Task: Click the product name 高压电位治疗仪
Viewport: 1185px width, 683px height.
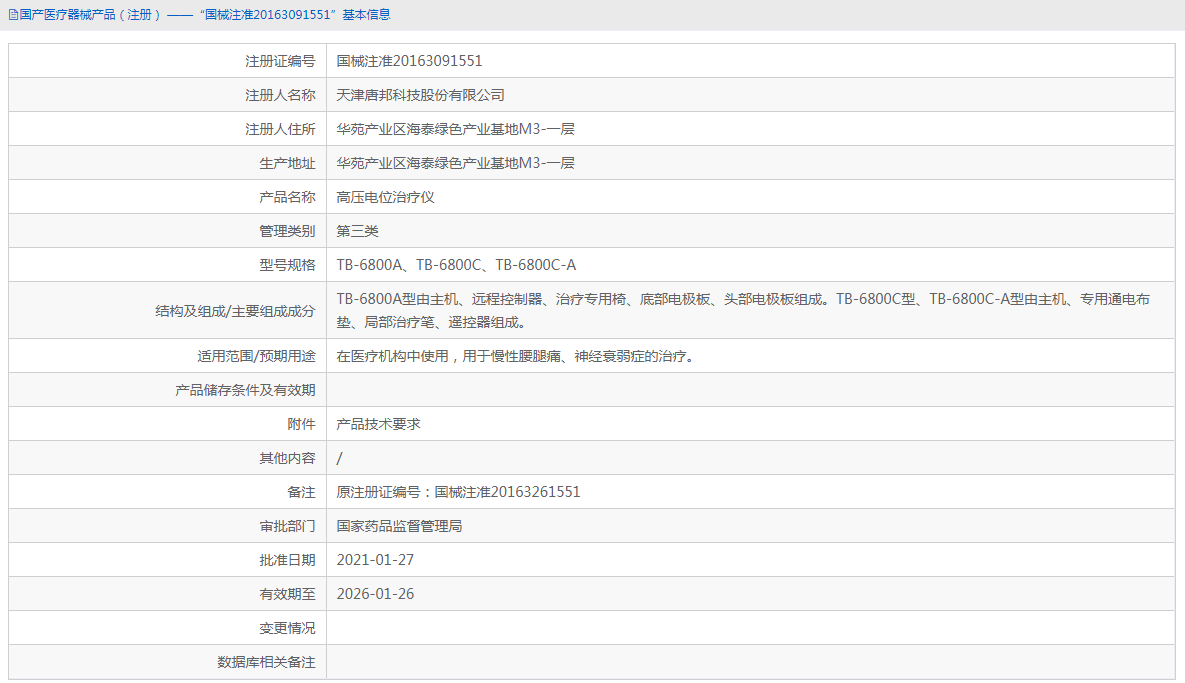Action: coord(385,197)
